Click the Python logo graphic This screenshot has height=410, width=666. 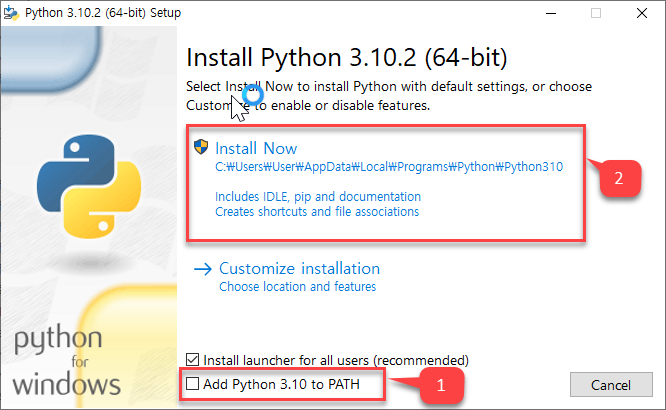pyautogui.click(x=89, y=186)
